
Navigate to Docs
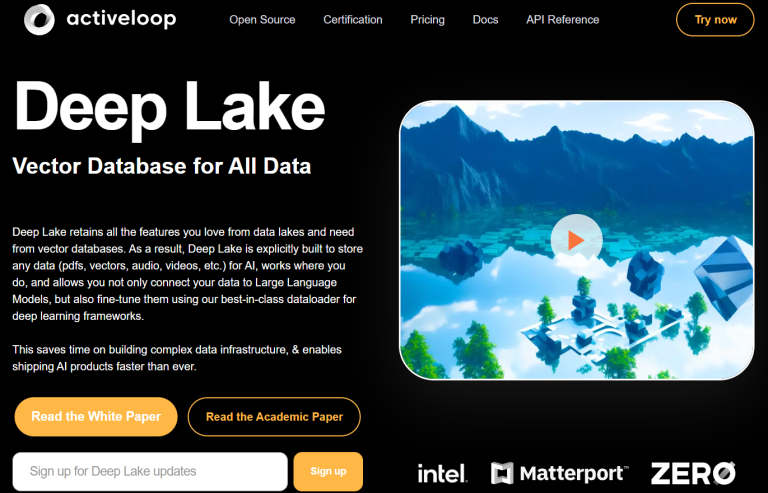(485, 20)
